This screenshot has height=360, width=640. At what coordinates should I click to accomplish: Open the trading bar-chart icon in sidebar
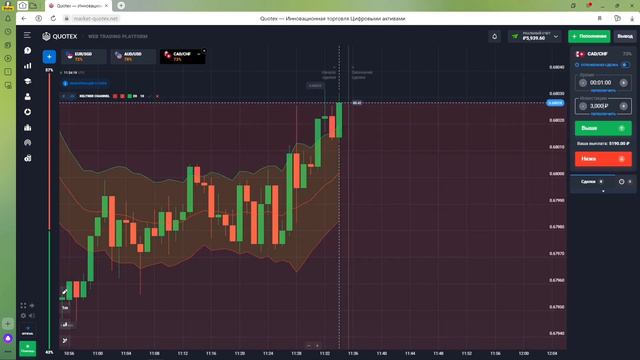click(27, 66)
